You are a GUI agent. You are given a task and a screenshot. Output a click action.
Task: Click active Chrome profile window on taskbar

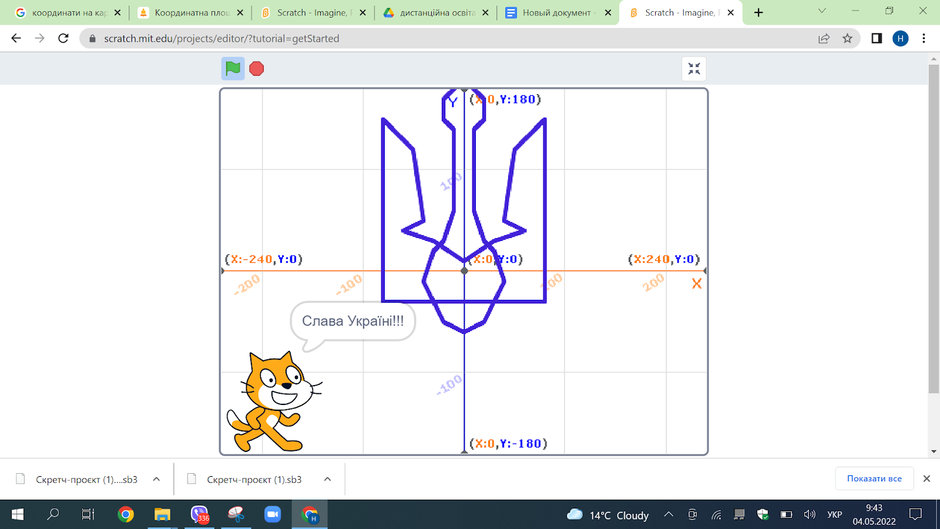pyautogui.click(x=309, y=515)
